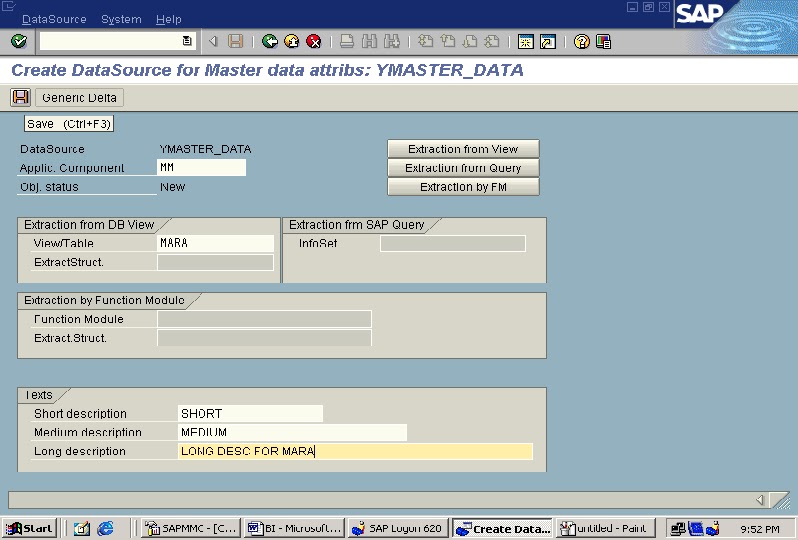Click the SAP window menu icon

click(9, 6)
